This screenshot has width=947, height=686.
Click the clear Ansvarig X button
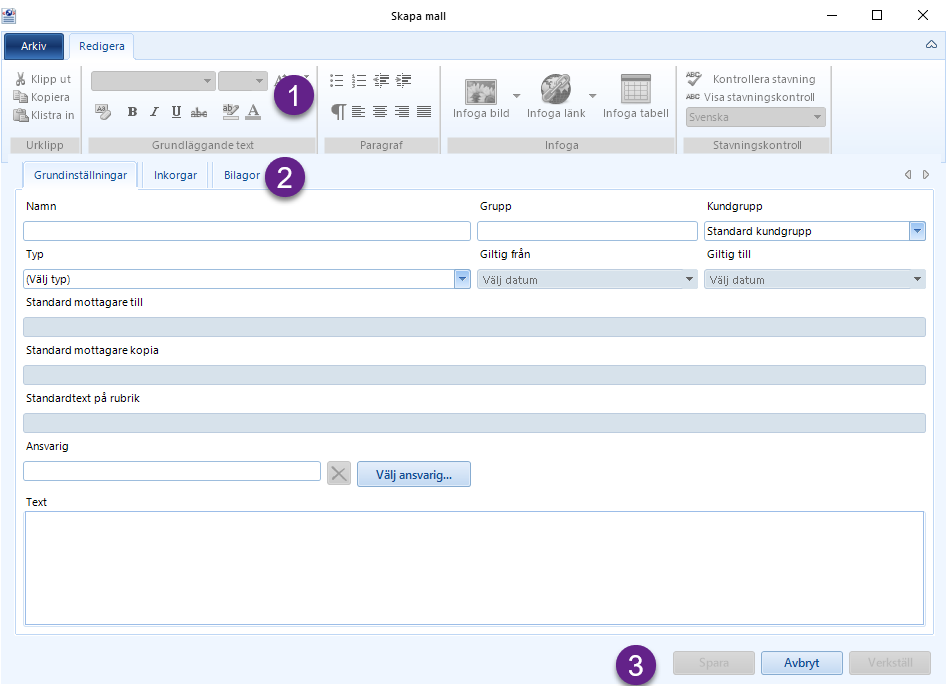click(339, 473)
